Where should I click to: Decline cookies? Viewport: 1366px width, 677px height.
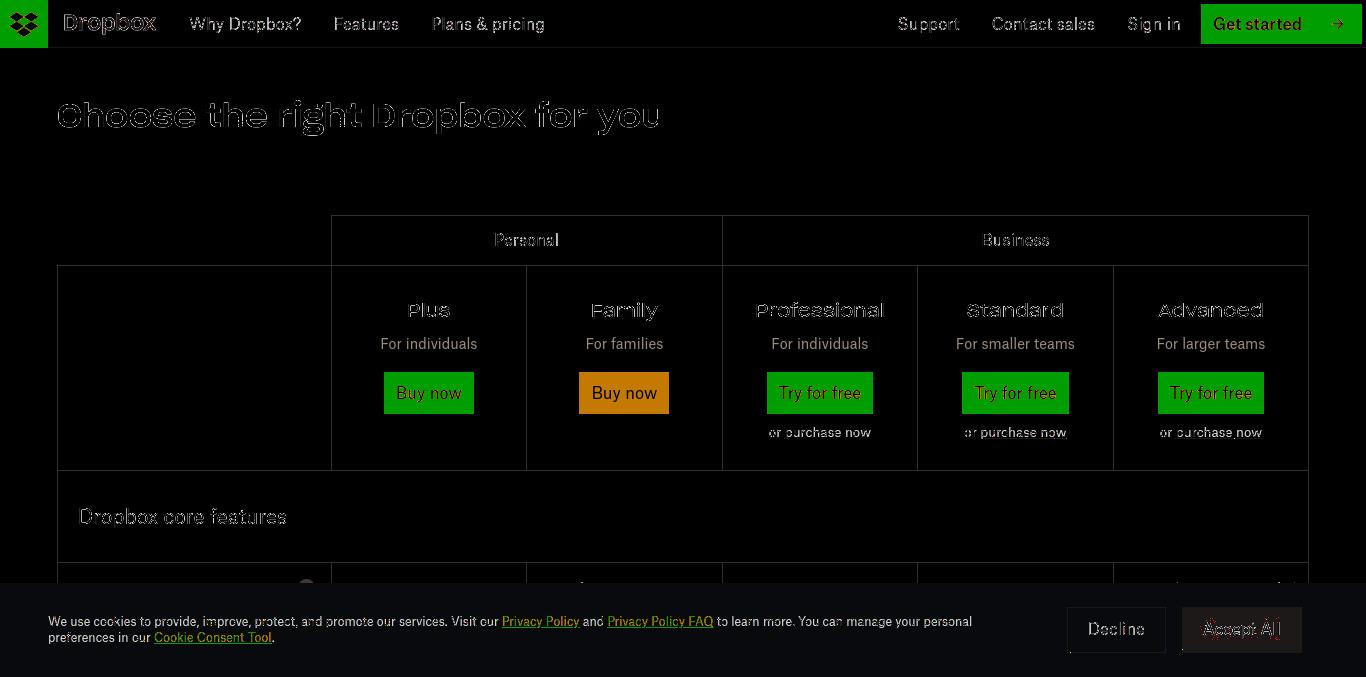pos(1116,629)
